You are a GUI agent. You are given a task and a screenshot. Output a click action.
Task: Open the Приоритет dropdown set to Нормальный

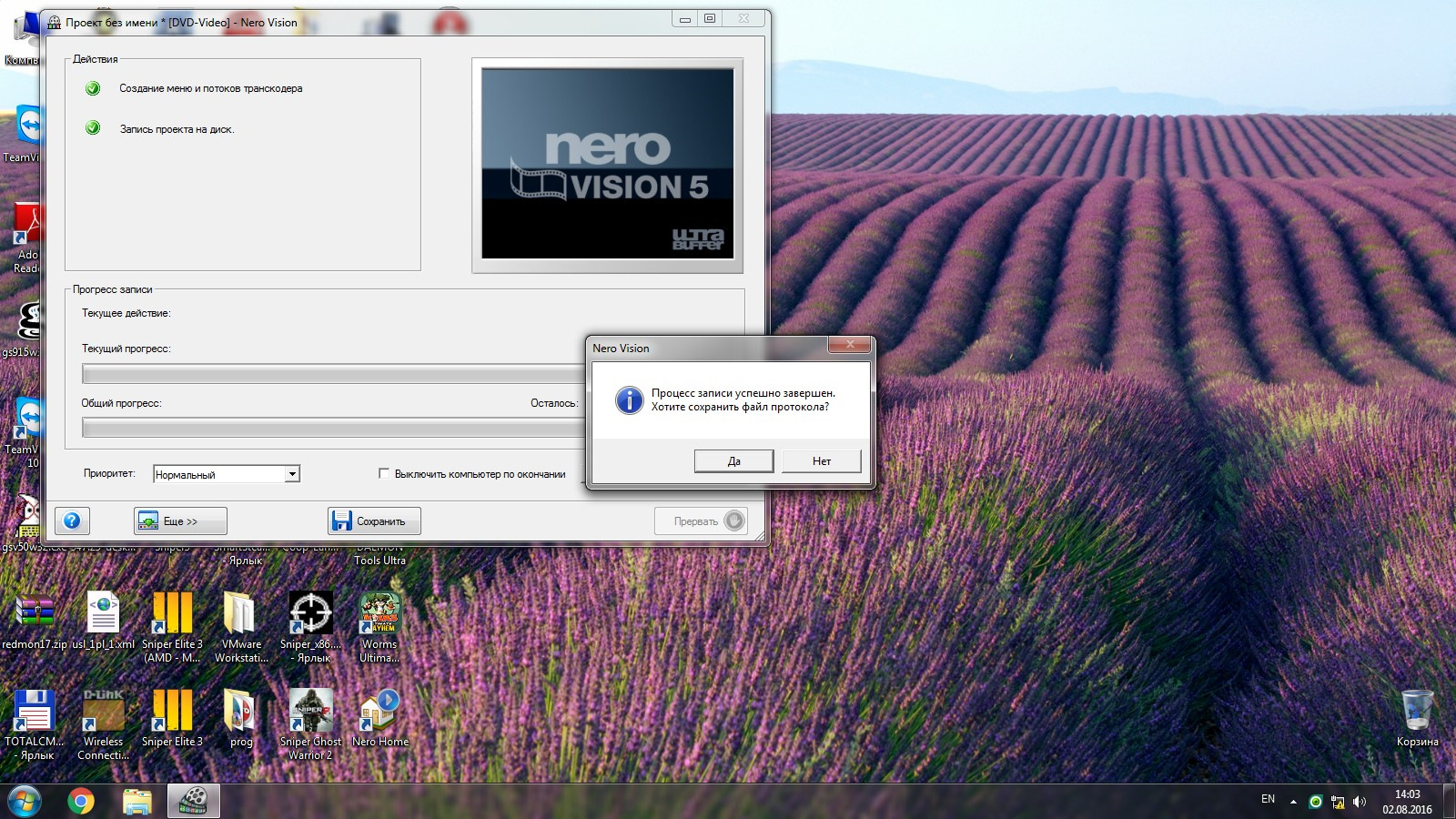click(227, 474)
